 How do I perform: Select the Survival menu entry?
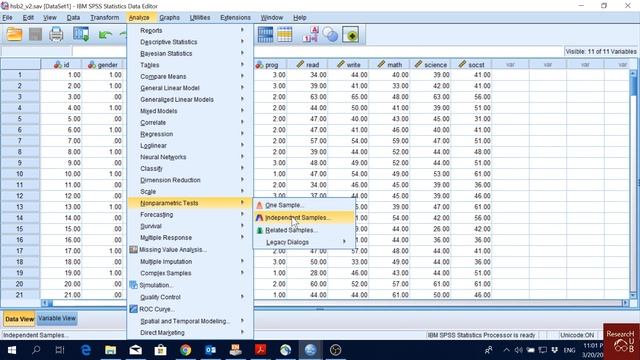(190, 226)
